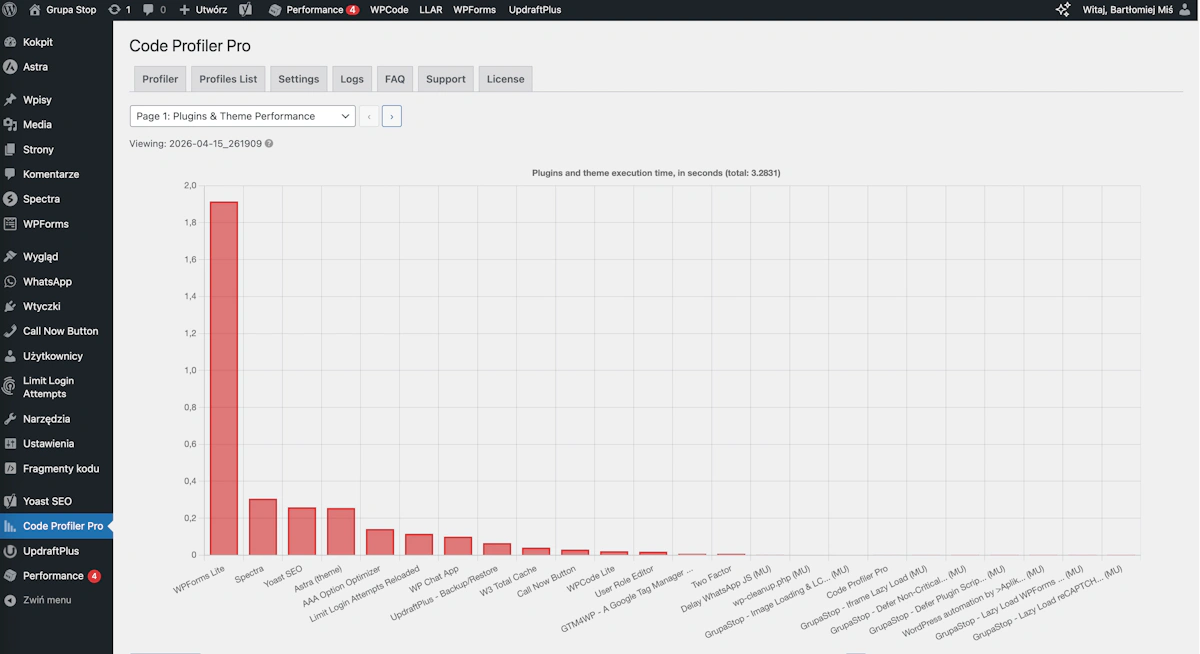Click the 'Viewing: 2026-04-15_261909' text
The height and width of the screenshot is (654, 1200).
click(x=195, y=144)
